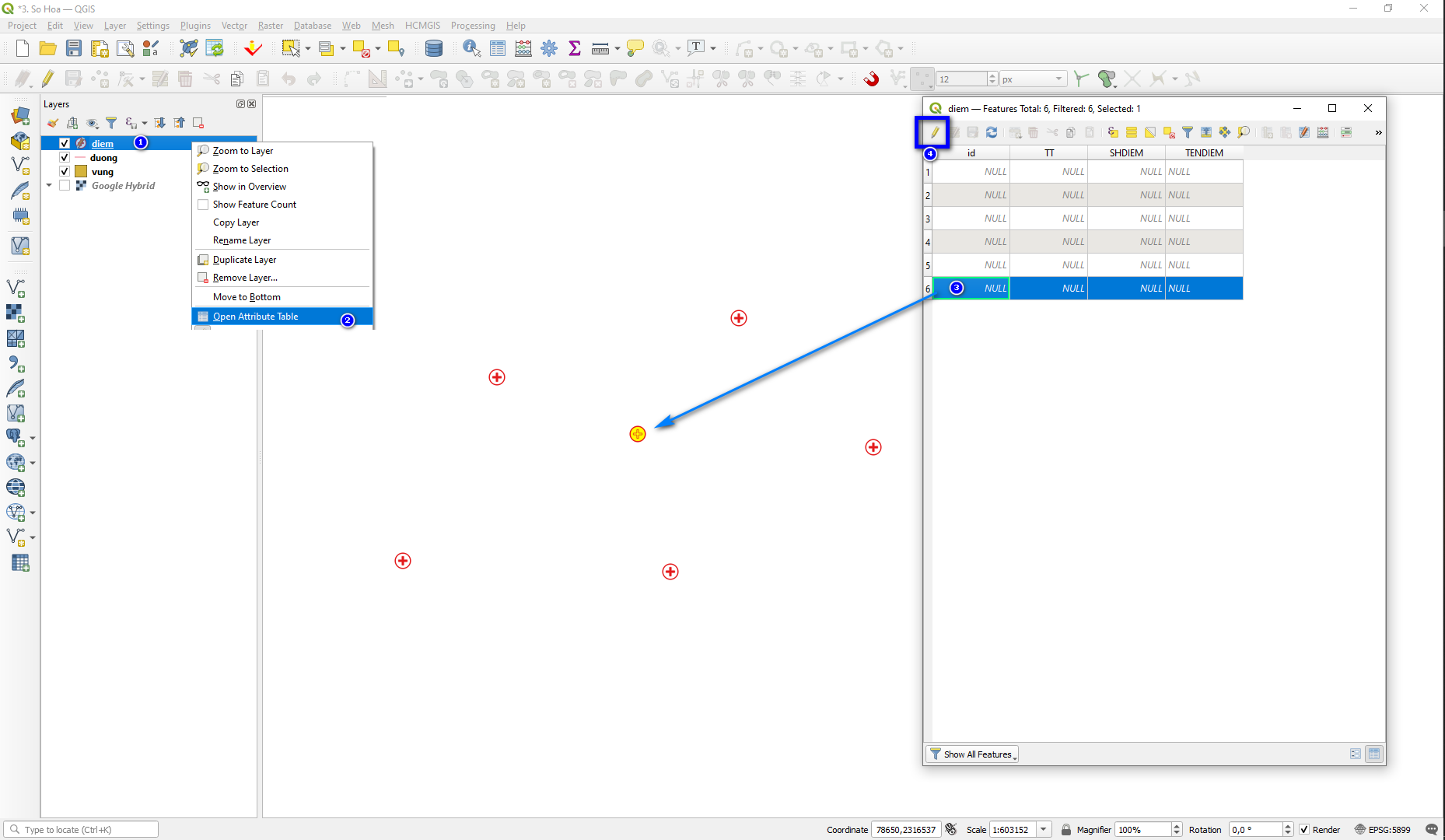The height and width of the screenshot is (840, 1445).
Task: Toggle the Render checkbox
Action: click(x=1304, y=830)
